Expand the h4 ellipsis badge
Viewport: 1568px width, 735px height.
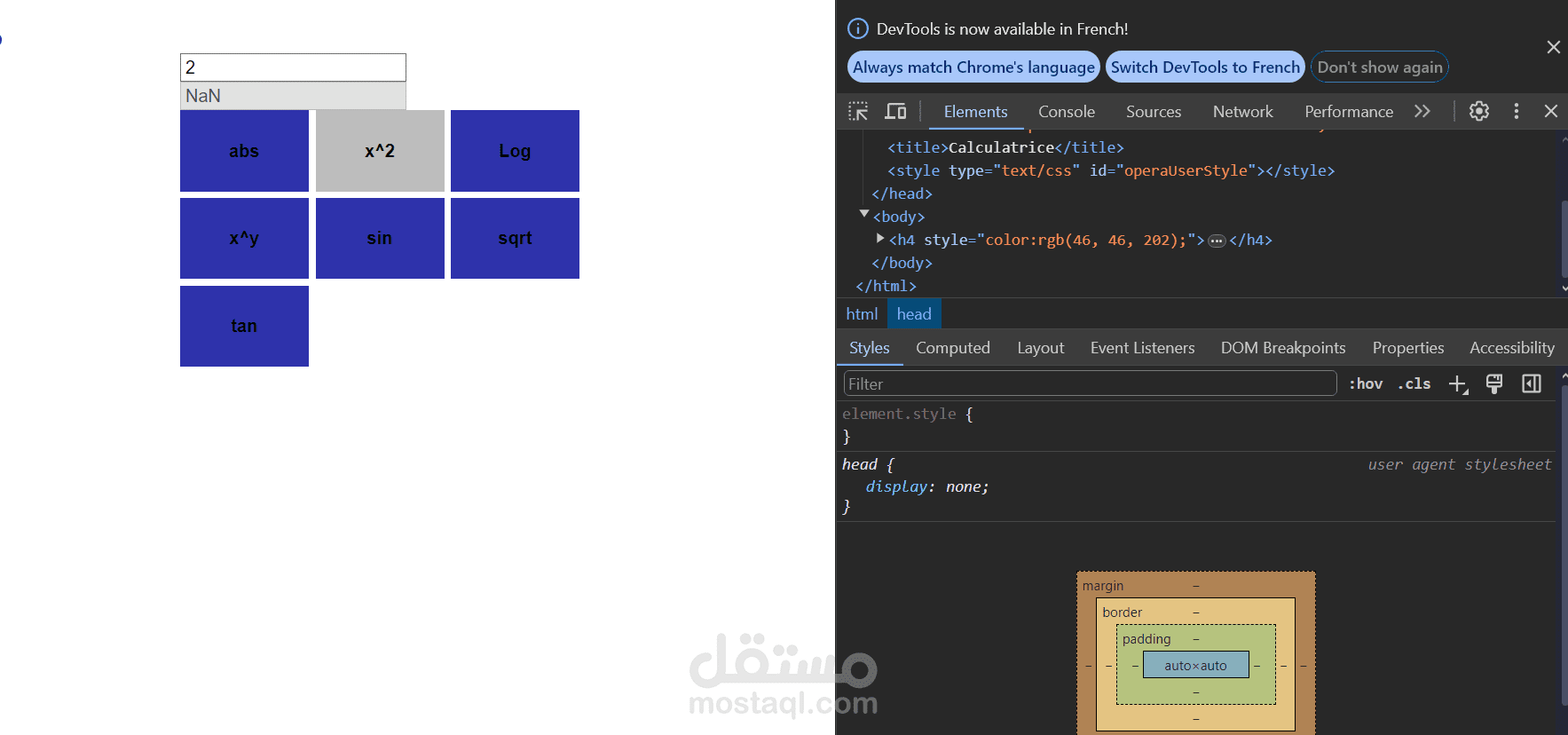click(1217, 241)
